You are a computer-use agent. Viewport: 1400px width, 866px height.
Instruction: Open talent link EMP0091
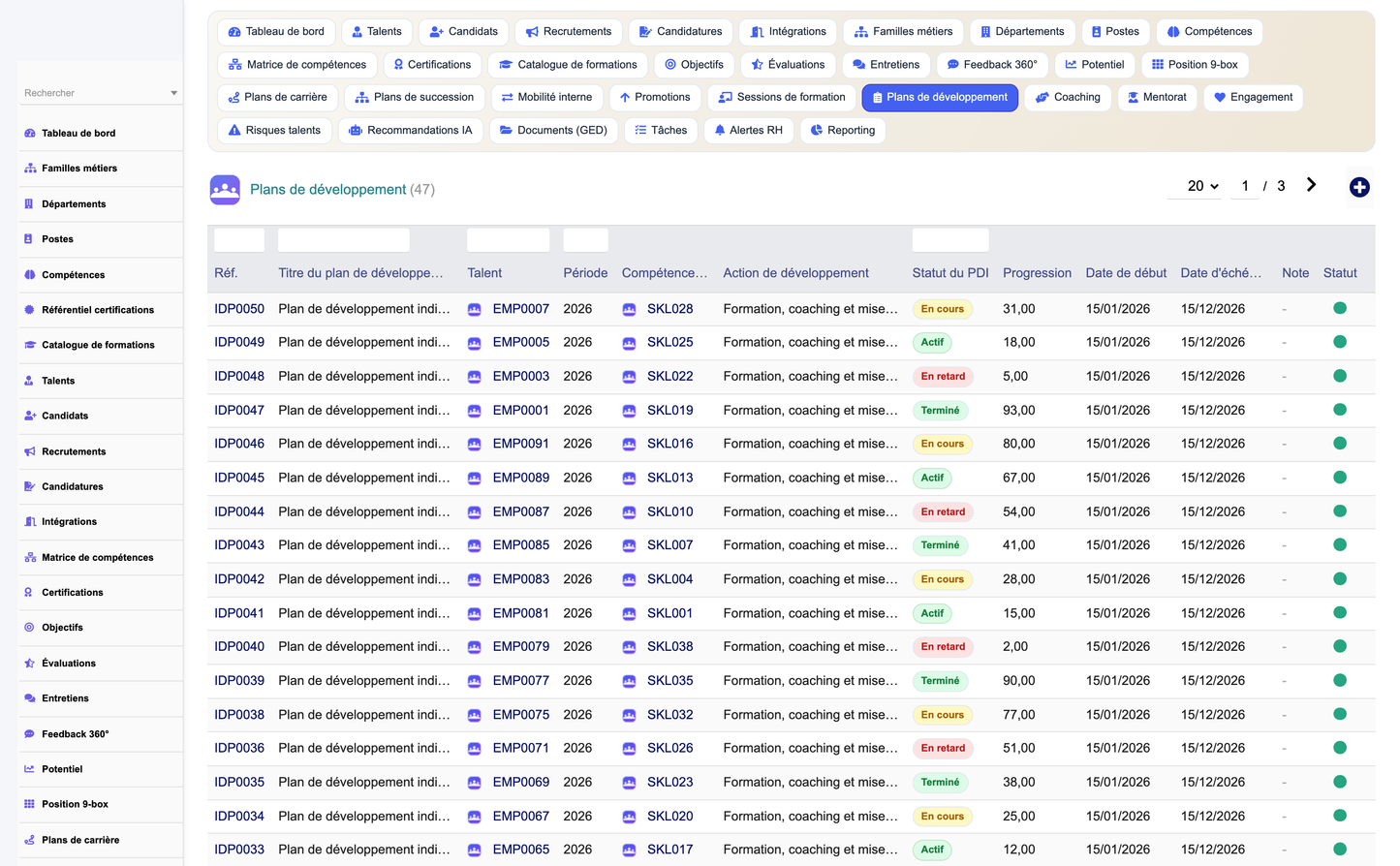[x=521, y=444]
